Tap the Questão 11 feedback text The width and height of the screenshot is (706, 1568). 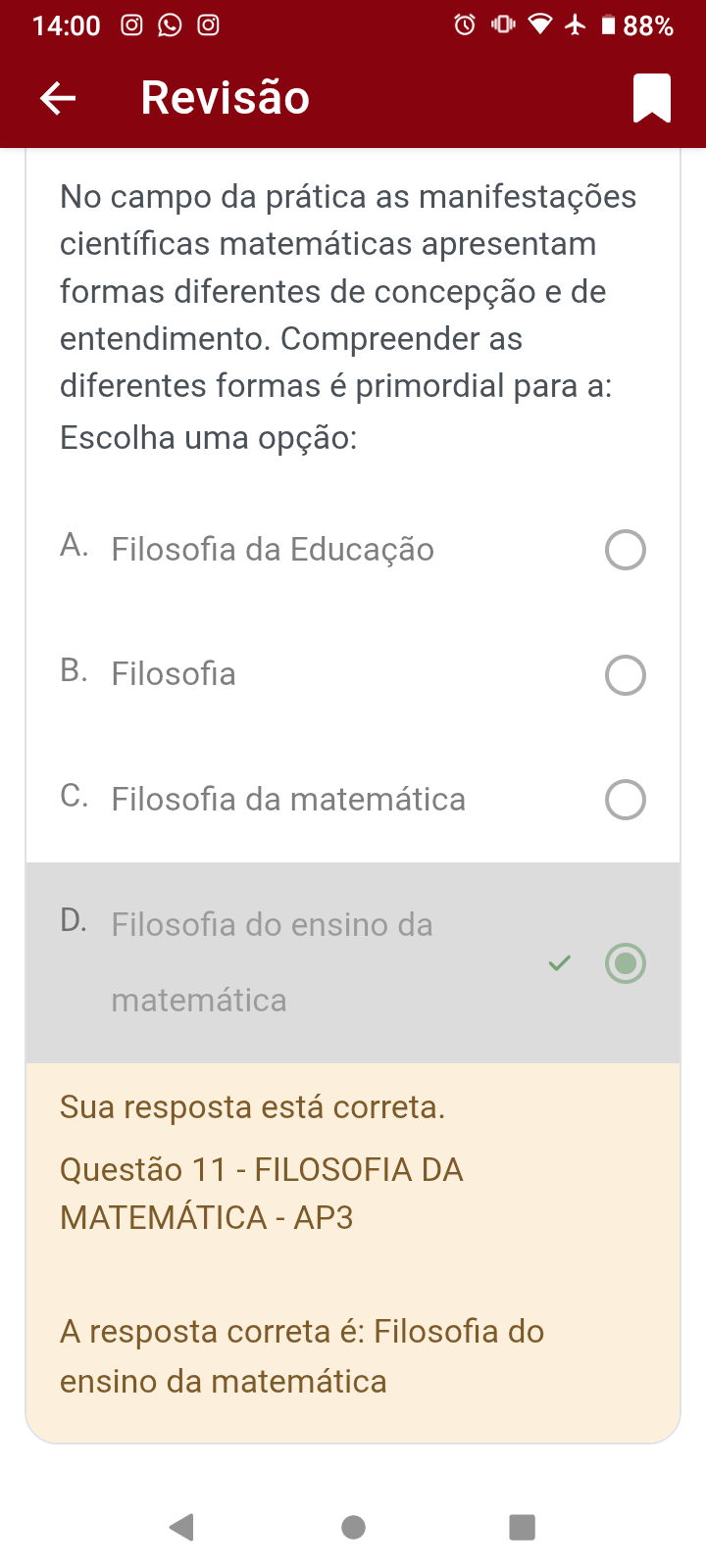[x=261, y=1193]
